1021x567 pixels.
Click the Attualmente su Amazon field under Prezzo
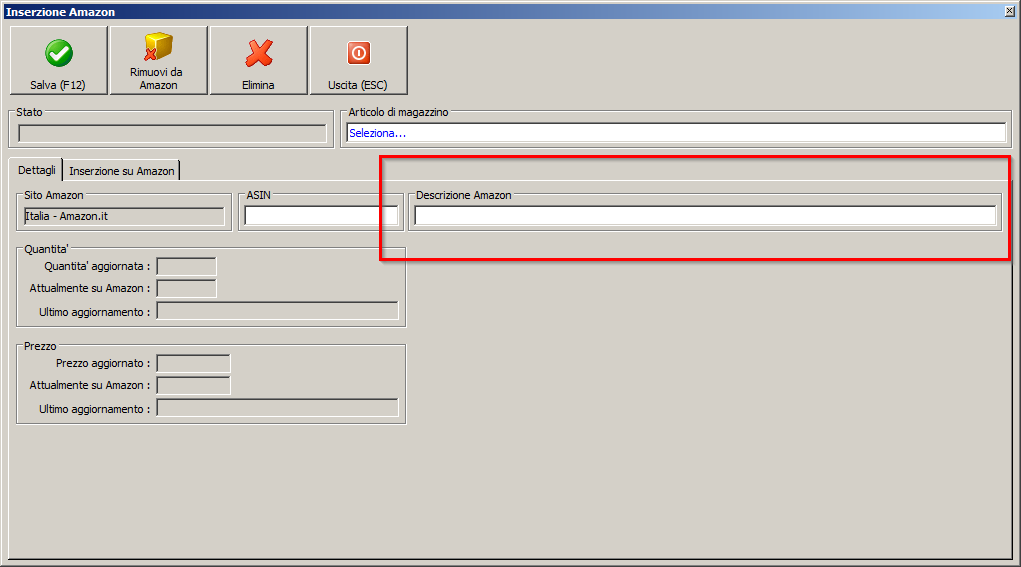pos(193,385)
